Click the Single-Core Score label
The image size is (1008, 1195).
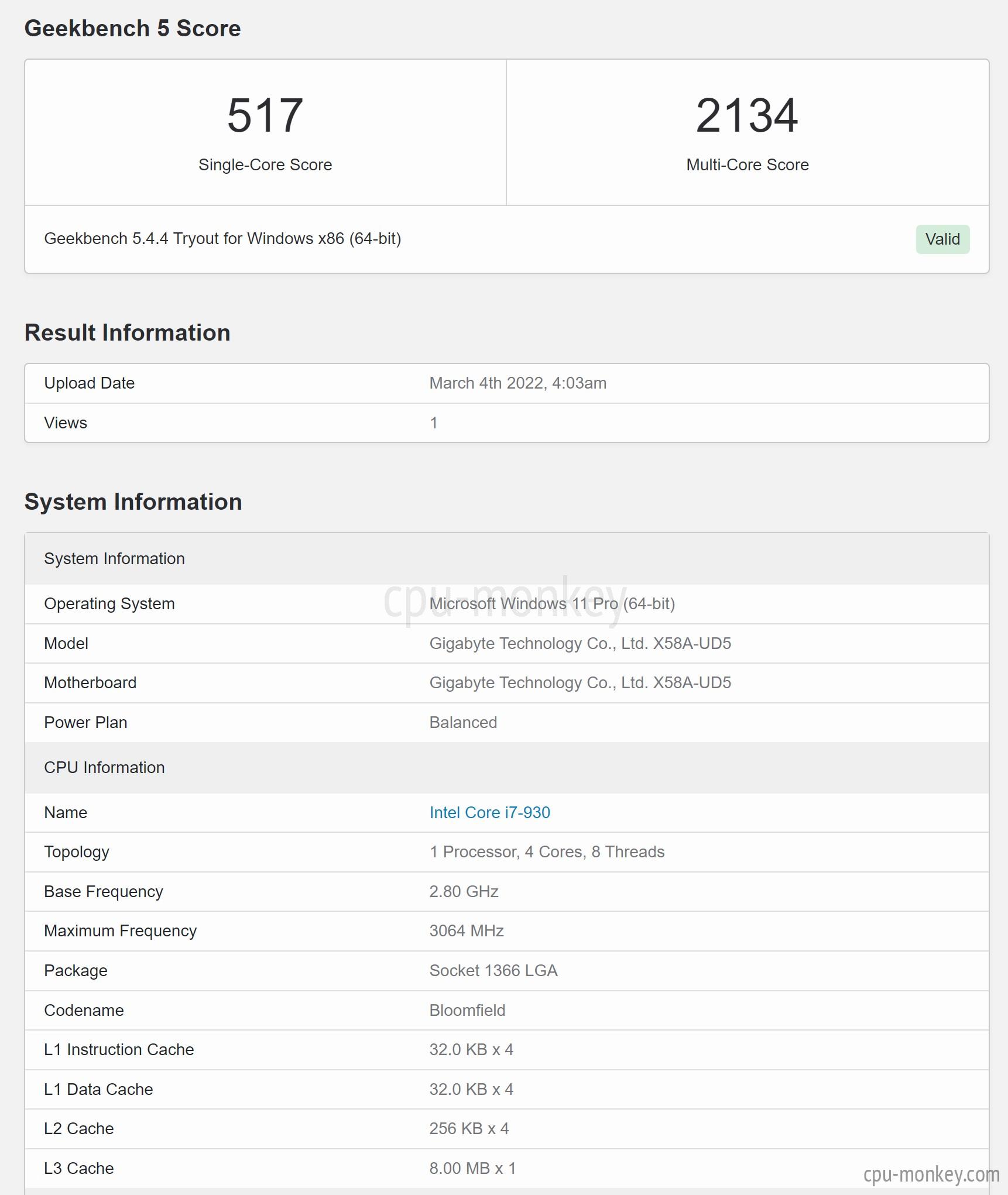tap(265, 164)
